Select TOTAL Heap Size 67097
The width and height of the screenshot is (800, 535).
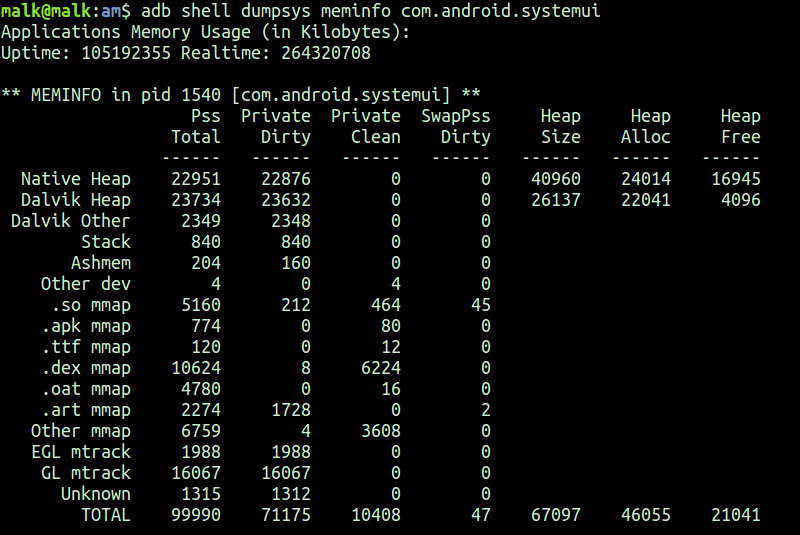(556, 515)
